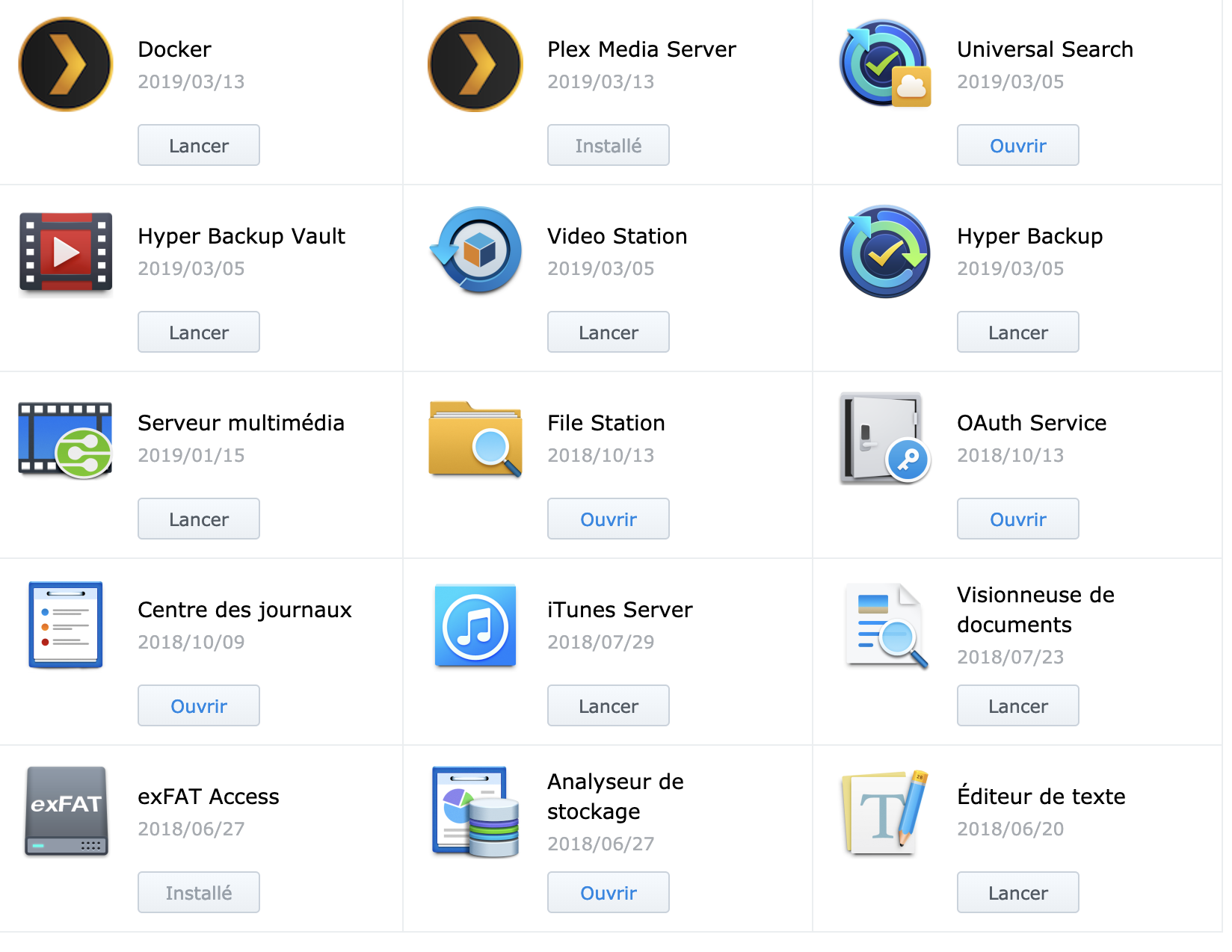Click date 2018/06/20 under Éditeur de texte
This screenshot has height=952, width=1232.
(x=1010, y=829)
